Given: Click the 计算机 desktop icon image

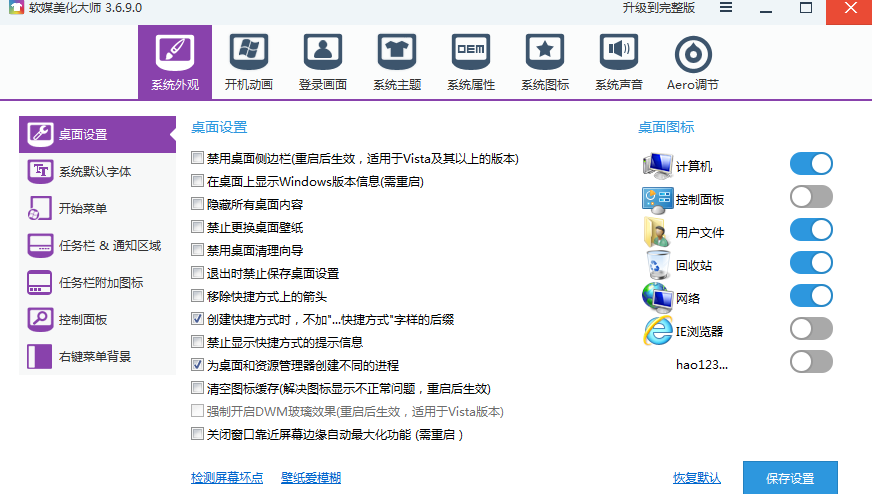Looking at the screenshot, I should pos(657,165).
